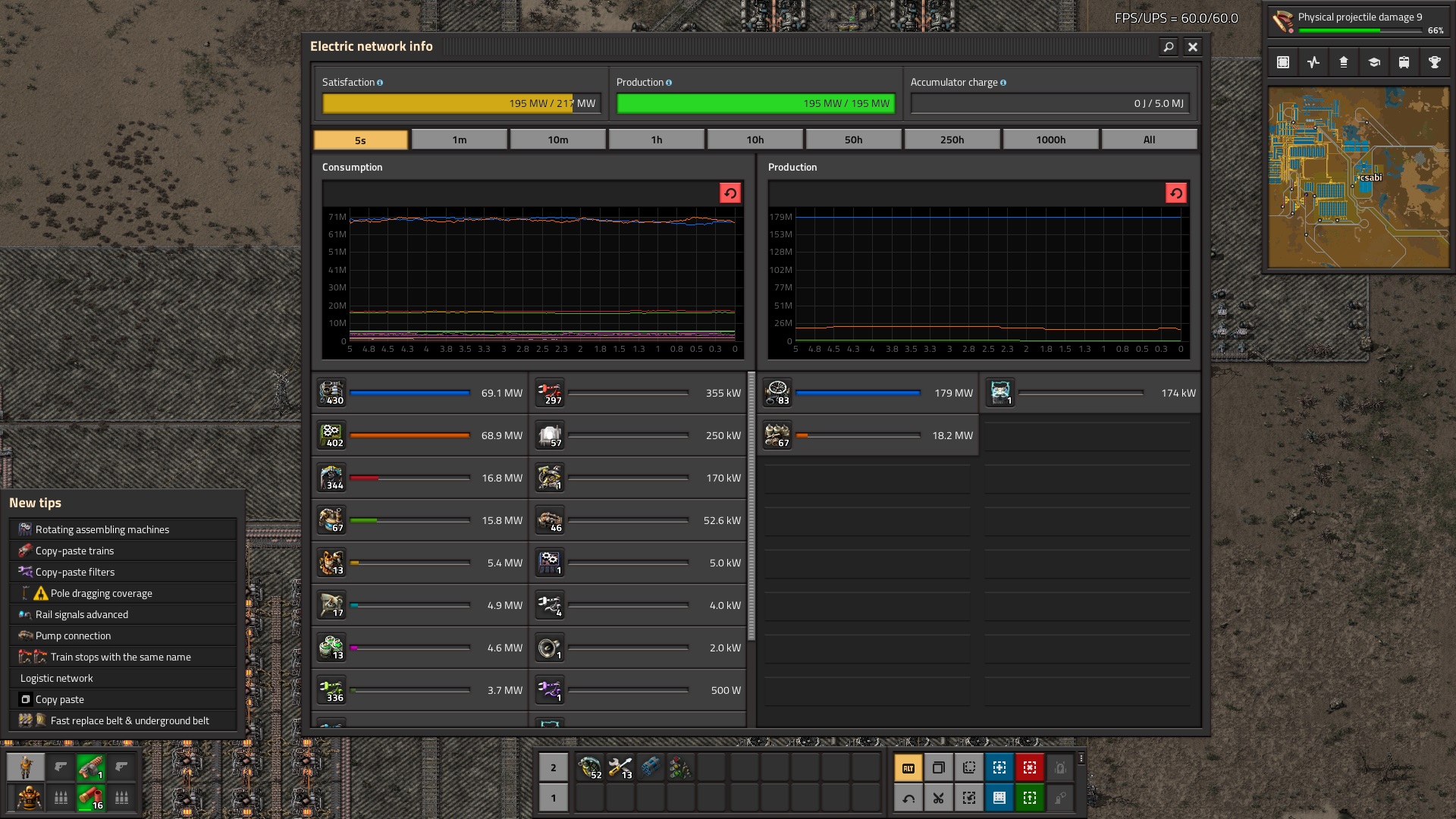Viewport: 1456px width, 819px height.
Task: Click the consumption list scrollbar
Action: click(752, 507)
